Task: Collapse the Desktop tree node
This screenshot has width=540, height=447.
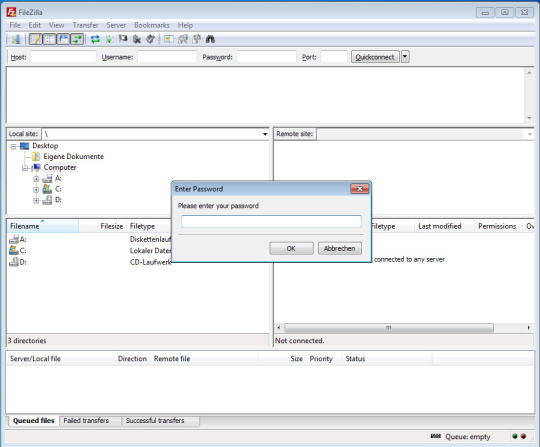Action: click(x=13, y=147)
